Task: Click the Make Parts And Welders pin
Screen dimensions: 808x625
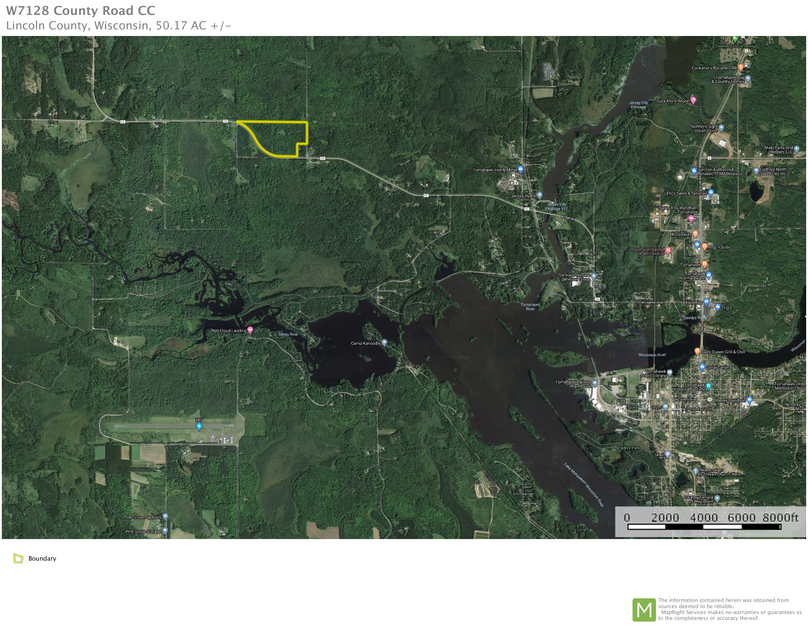Action: click(796, 149)
